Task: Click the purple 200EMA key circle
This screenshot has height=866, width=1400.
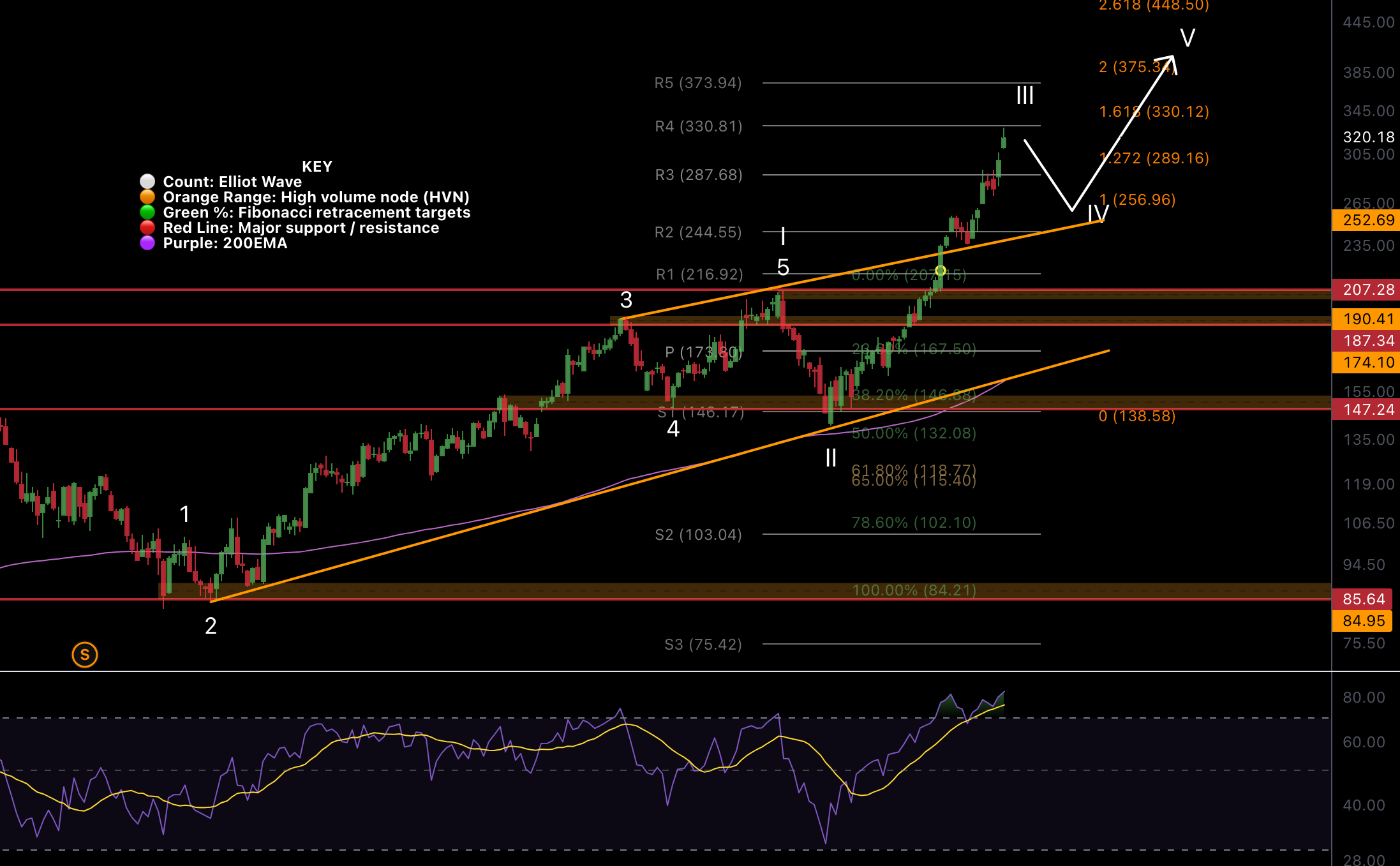Action: (147, 243)
